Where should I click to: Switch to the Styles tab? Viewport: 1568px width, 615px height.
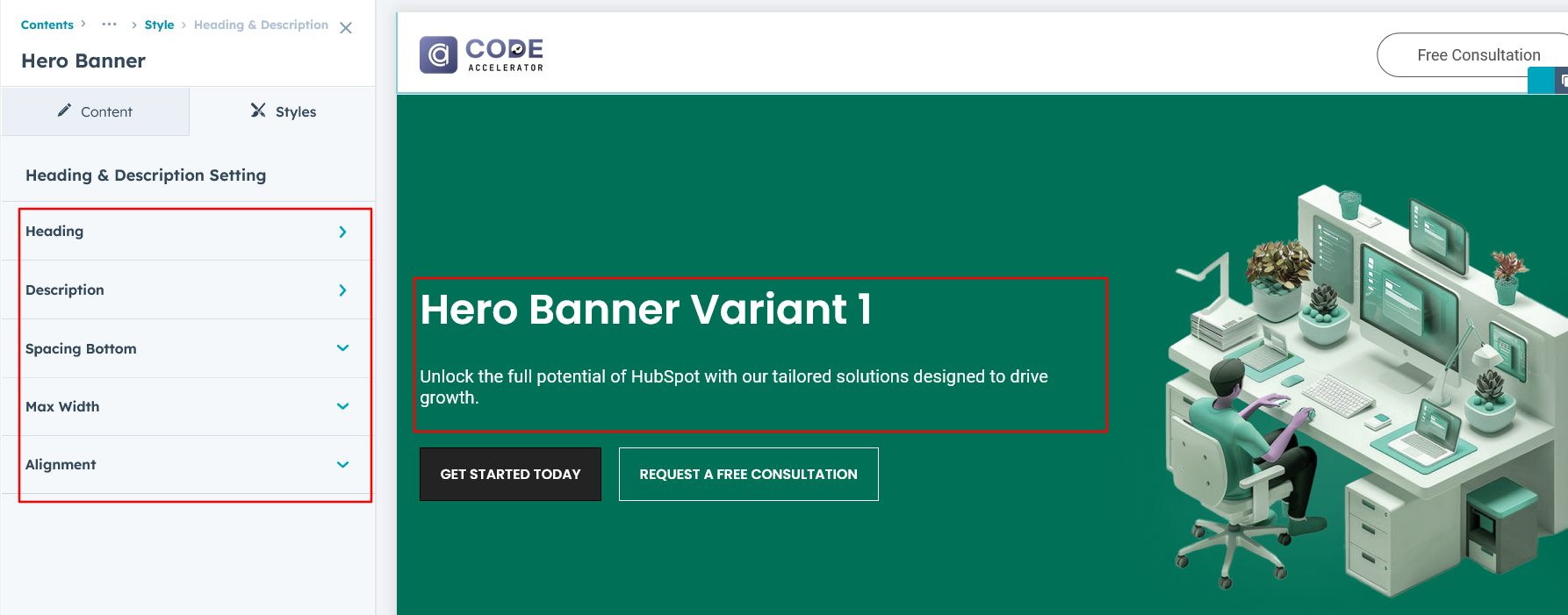pyautogui.click(x=283, y=111)
